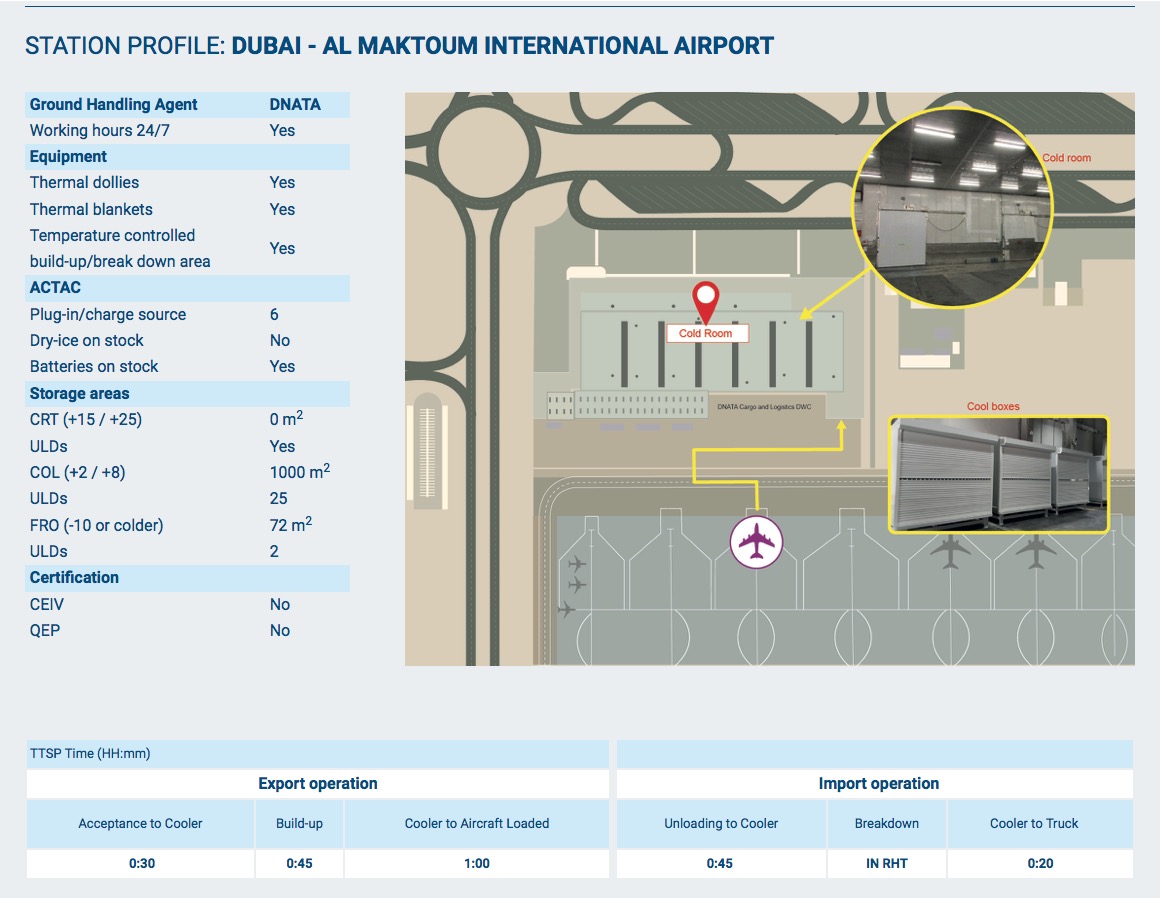The width and height of the screenshot is (1160, 898).
Task: Click the TTSP Time (HH:mm) label
Action: (x=91, y=754)
